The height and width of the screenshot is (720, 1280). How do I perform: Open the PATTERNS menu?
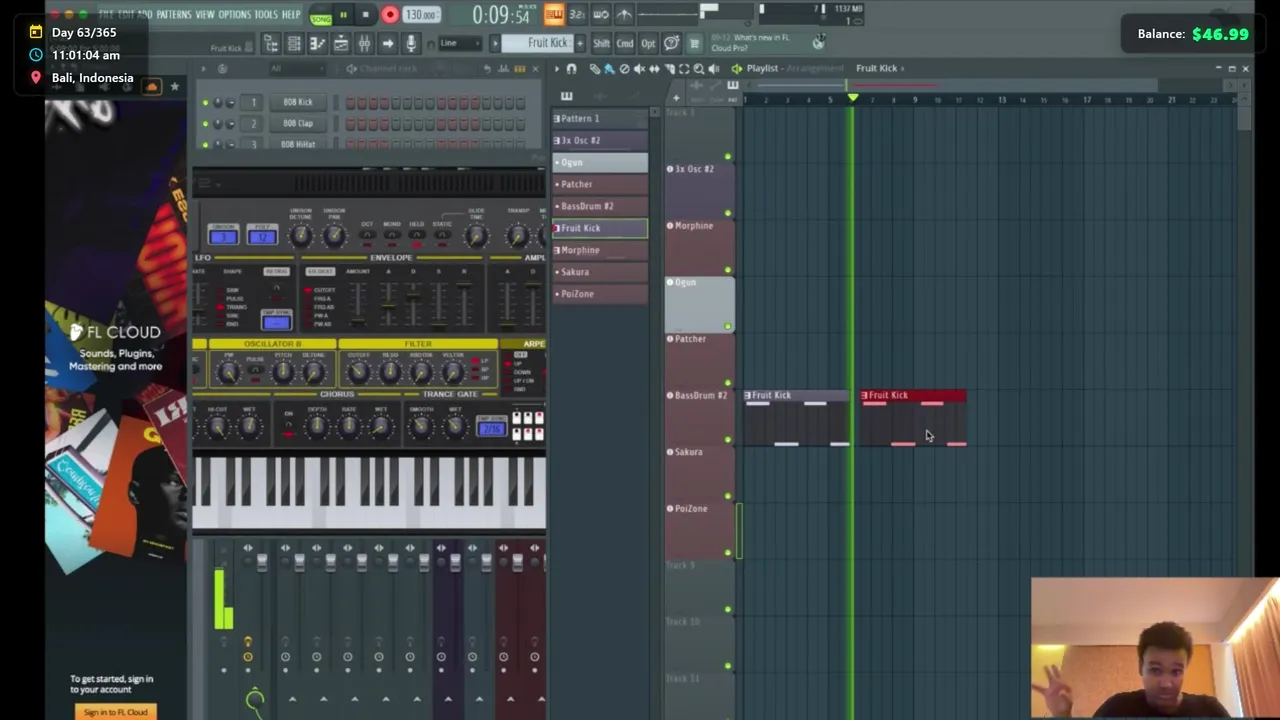coord(174,15)
